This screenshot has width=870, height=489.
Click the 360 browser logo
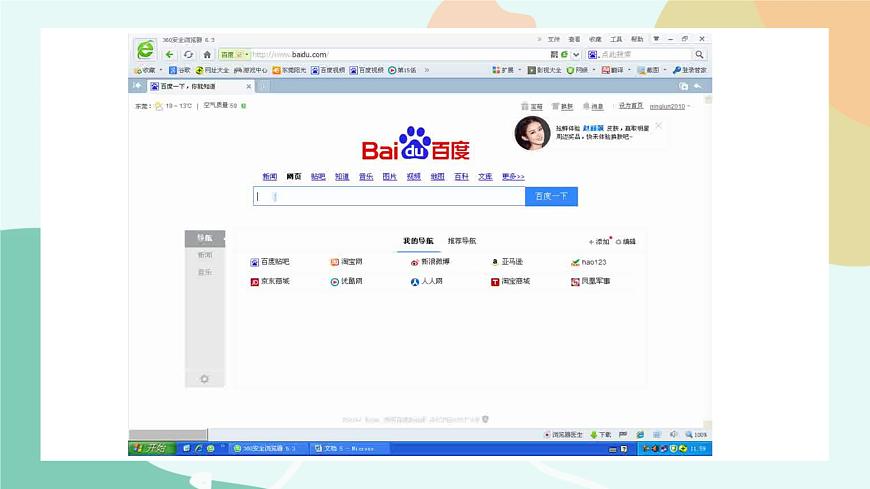point(145,50)
